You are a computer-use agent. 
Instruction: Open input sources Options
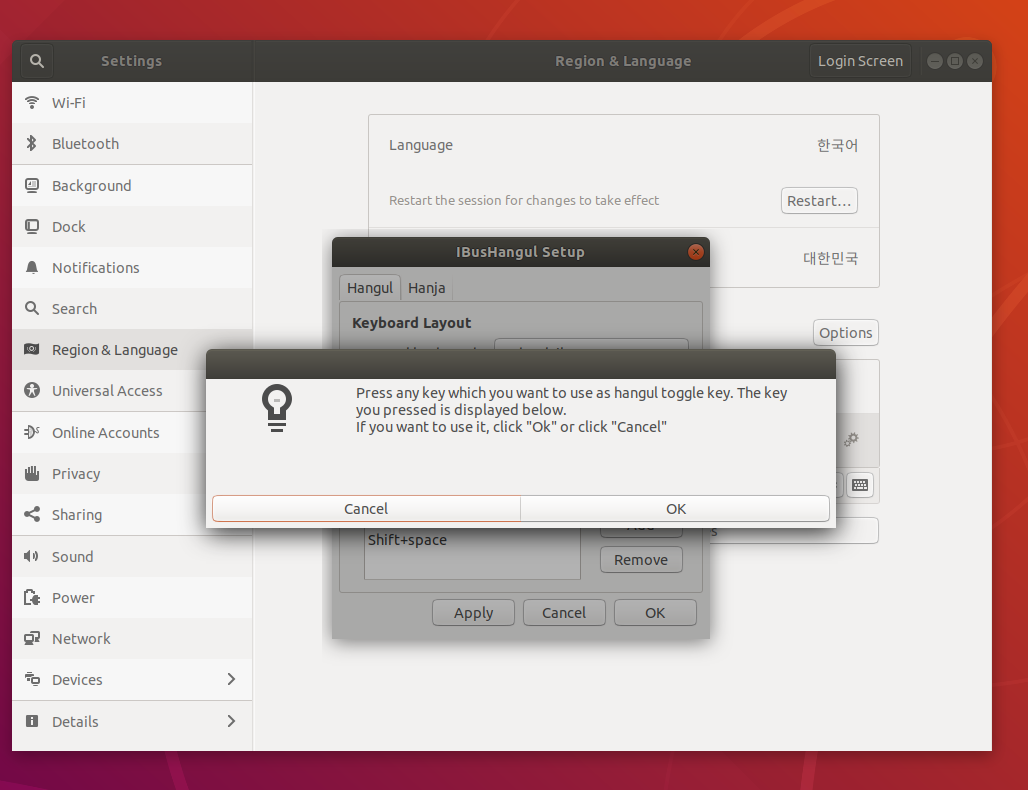coord(846,333)
